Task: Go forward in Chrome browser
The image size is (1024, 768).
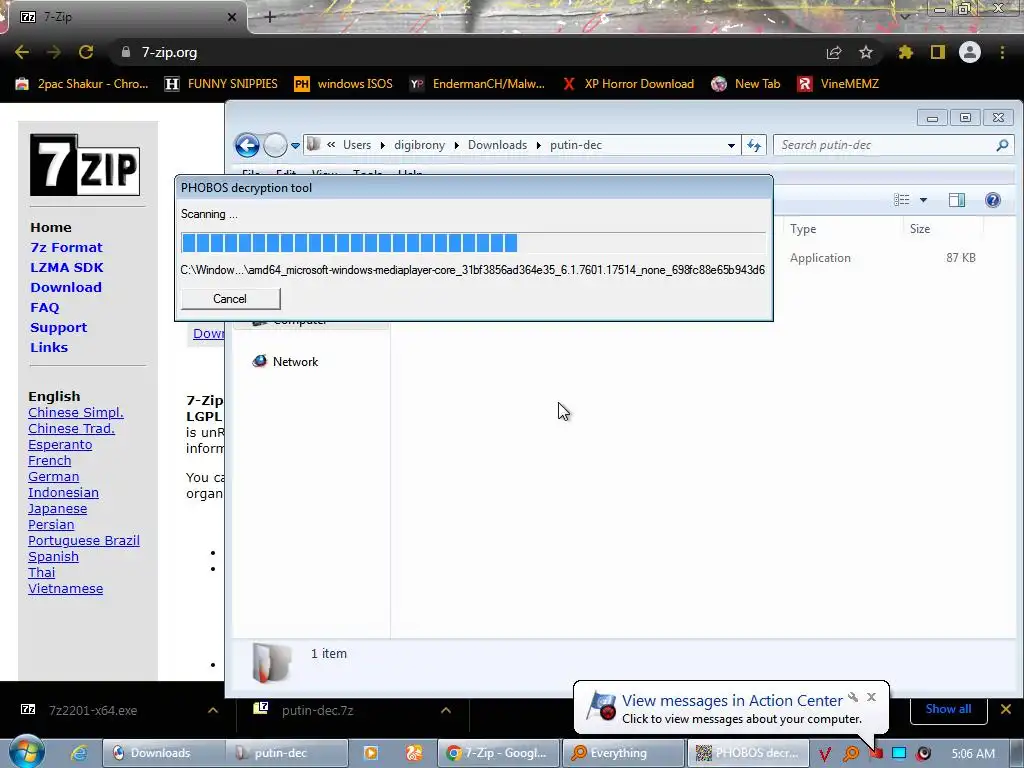Action: click(x=54, y=52)
